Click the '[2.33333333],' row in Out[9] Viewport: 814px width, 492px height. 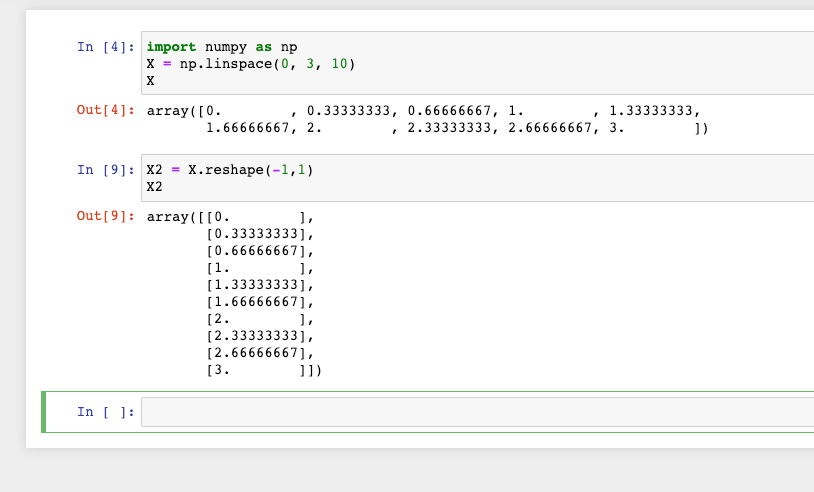point(260,336)
